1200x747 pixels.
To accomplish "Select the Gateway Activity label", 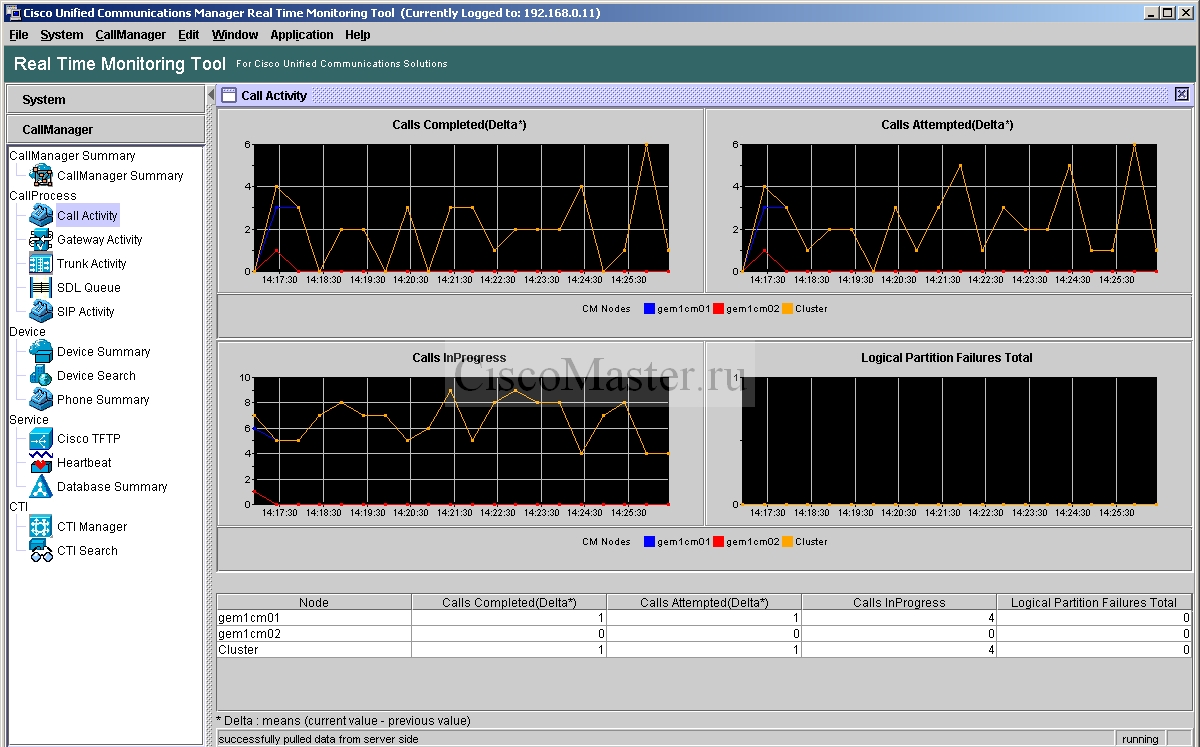I will [99, 240].
